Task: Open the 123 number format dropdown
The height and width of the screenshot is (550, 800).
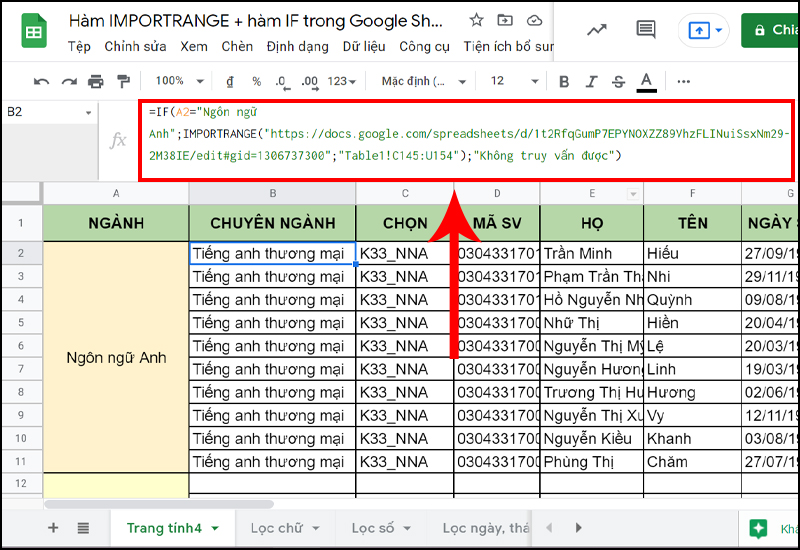Action: 341,81
